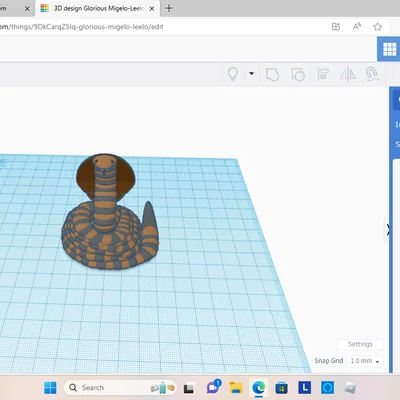Open the workplane Settings button
Viewport: 400px width, 400px height.
pyautogui.click(x=360, y=344)
